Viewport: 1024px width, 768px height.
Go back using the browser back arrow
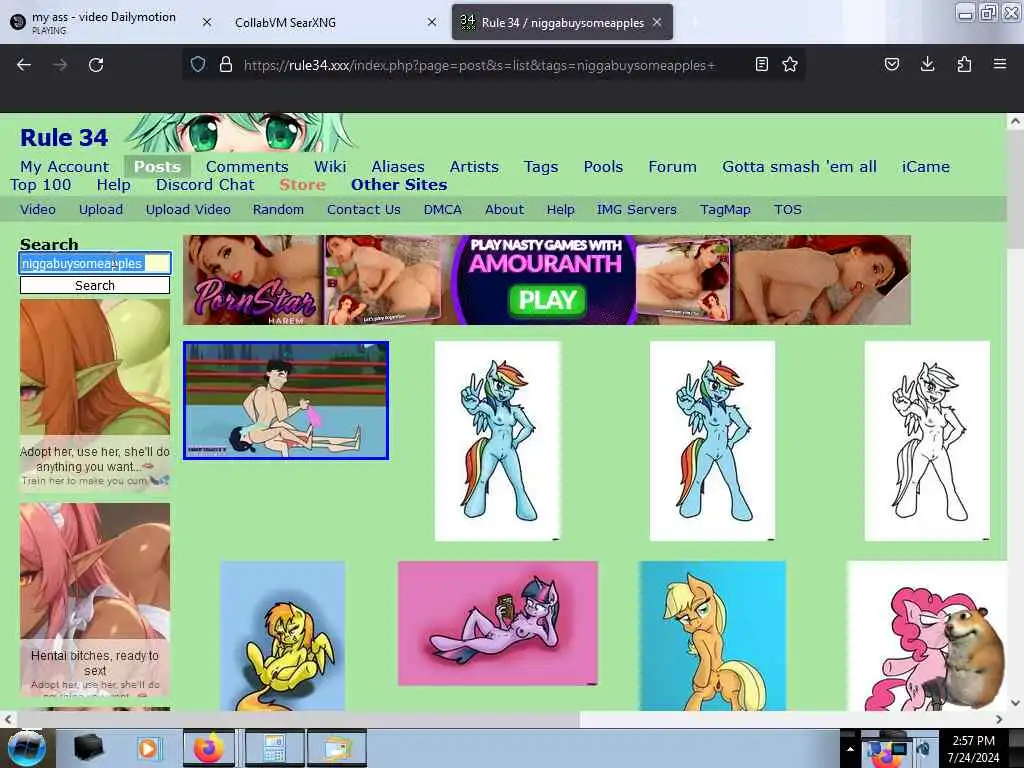(x=24, y=65)
